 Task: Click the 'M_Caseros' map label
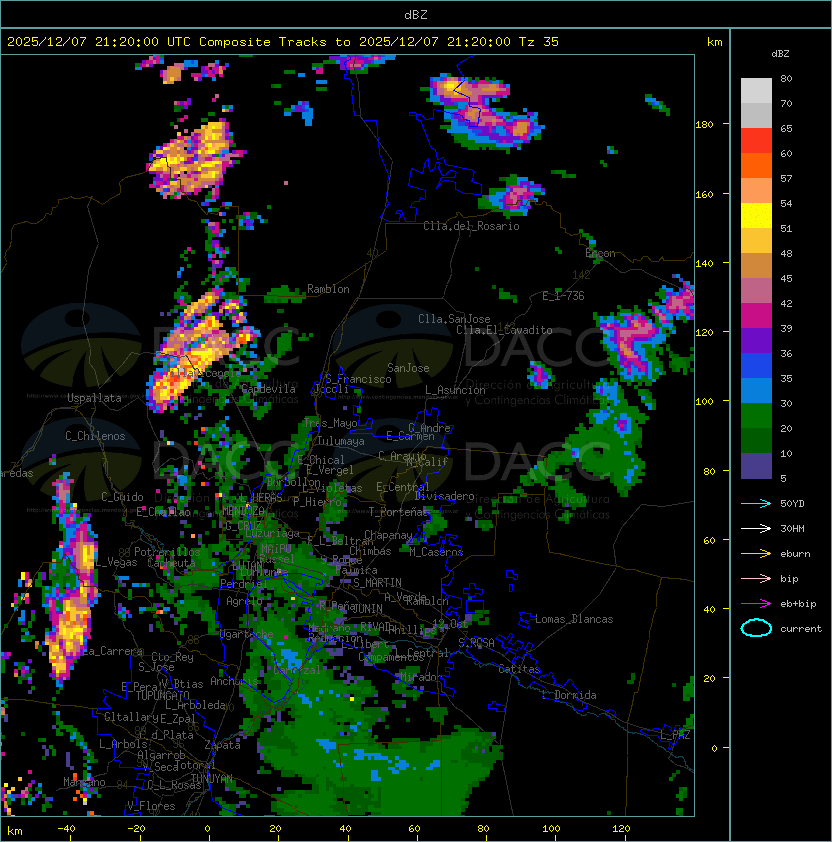pos(436,552)
